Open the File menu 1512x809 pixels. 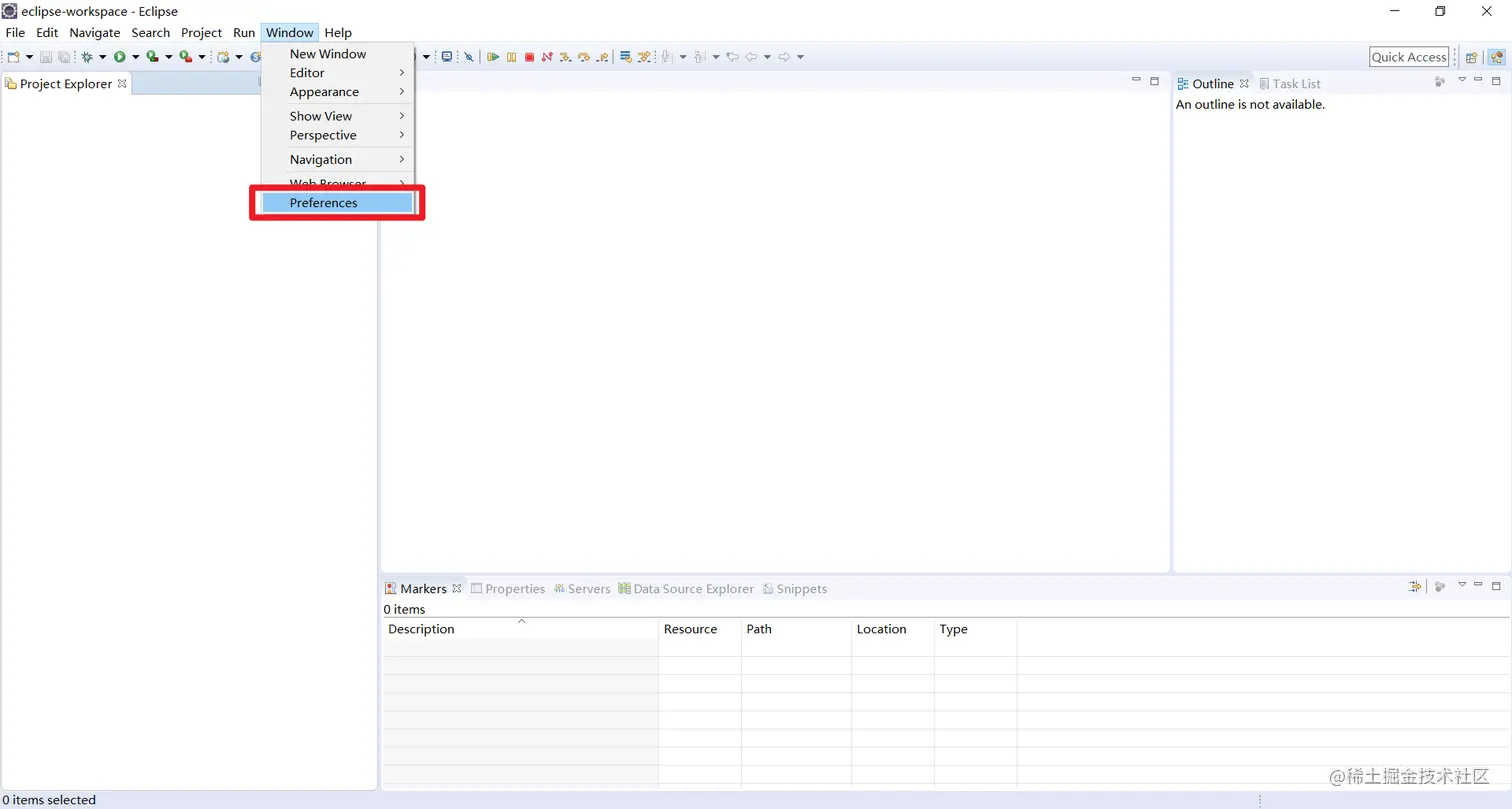[15, 32]
